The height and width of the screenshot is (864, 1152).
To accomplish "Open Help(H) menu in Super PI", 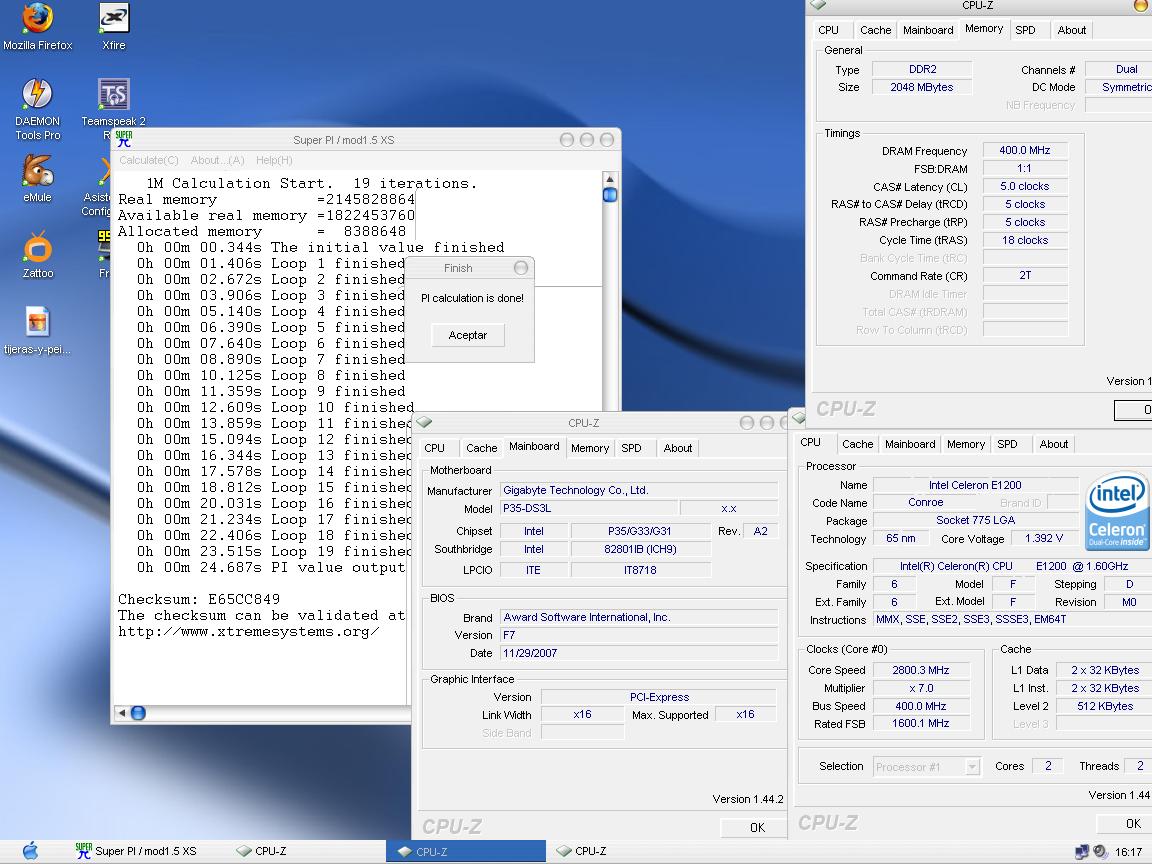I will tap(274, 160).
